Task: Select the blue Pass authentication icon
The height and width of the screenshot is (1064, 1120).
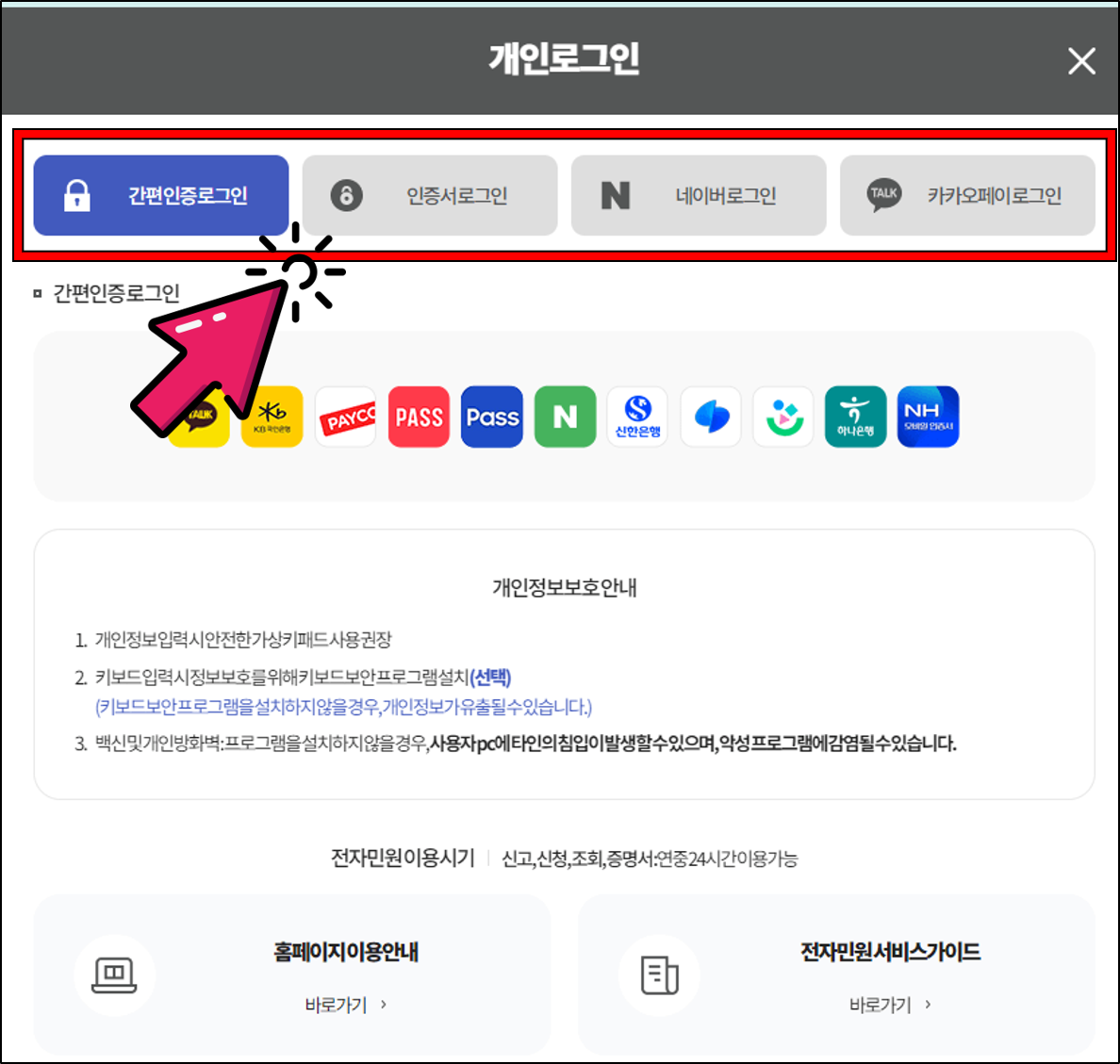Action: [x=491, y=417]
